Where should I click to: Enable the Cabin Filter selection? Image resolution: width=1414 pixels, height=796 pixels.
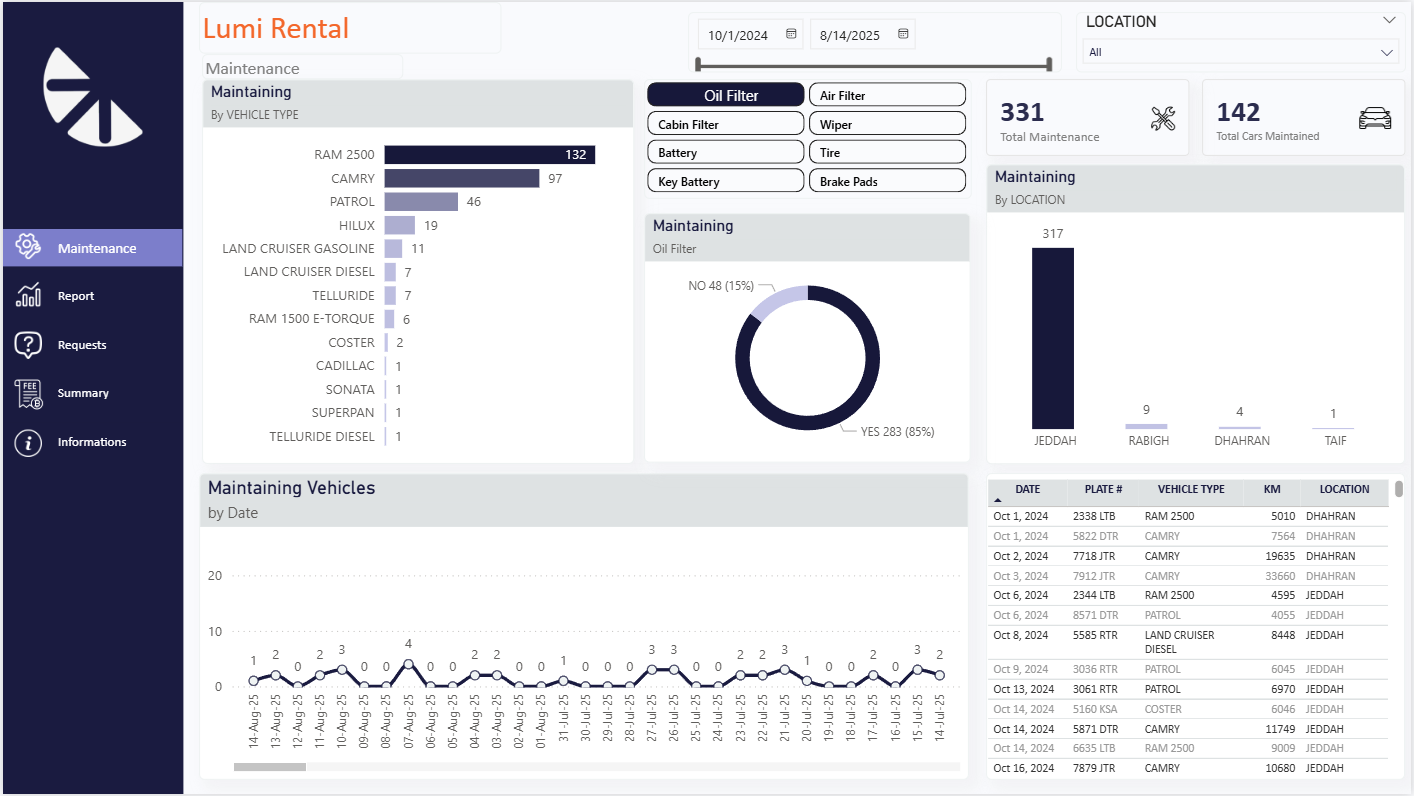[x=725, y=123]
